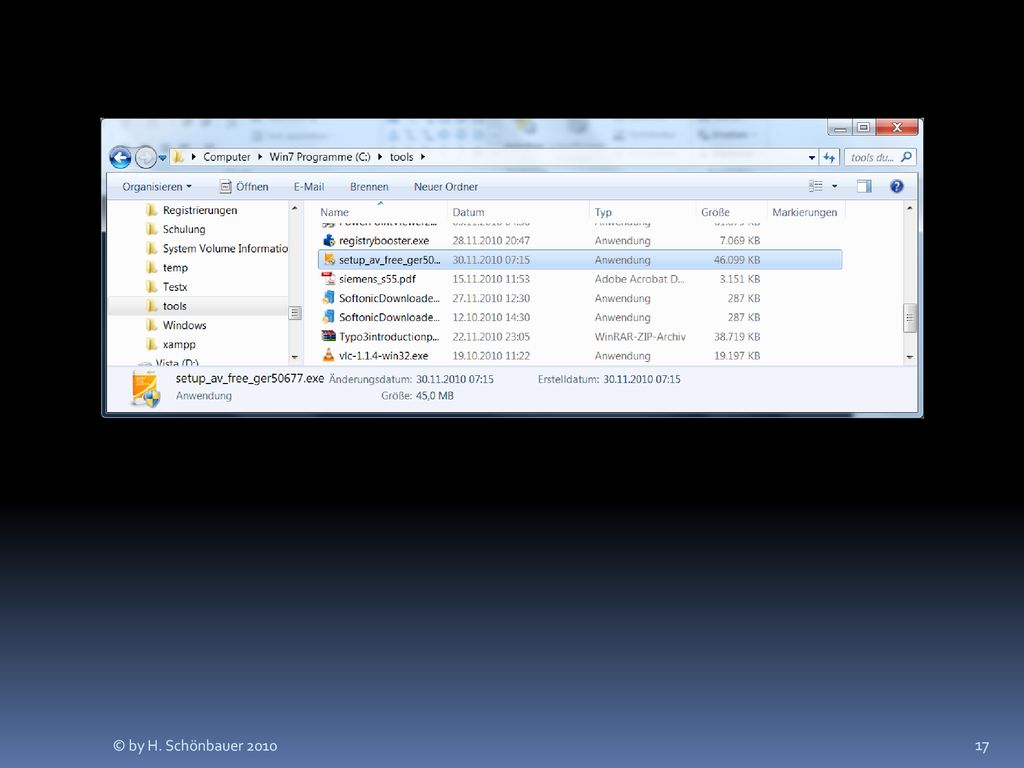The image size is (1024, 768).
Task: Open help with the question mark icon
Action: click(x=897, y=186)
